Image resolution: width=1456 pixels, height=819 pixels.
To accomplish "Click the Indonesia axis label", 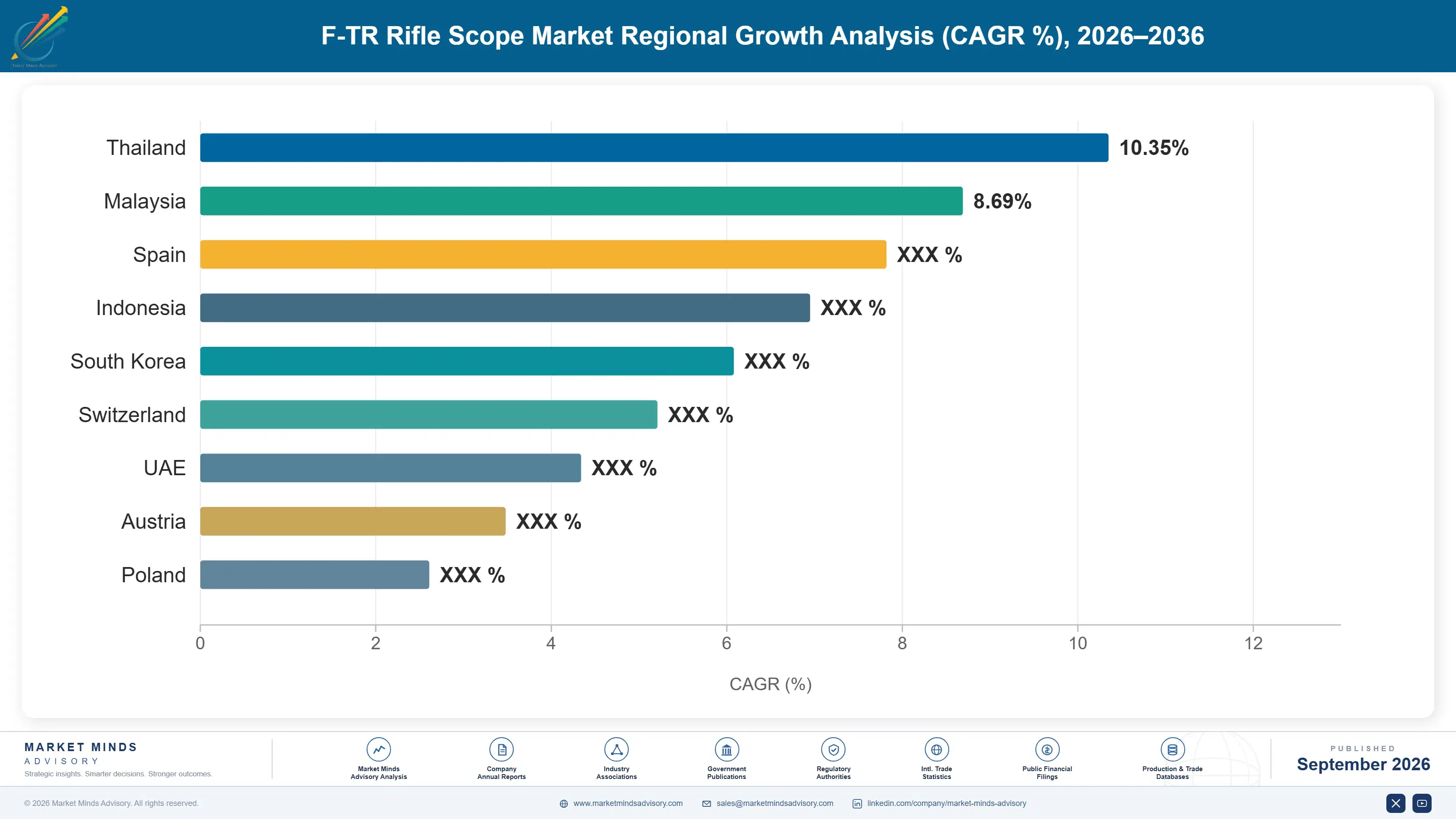I will coord(140,307).
